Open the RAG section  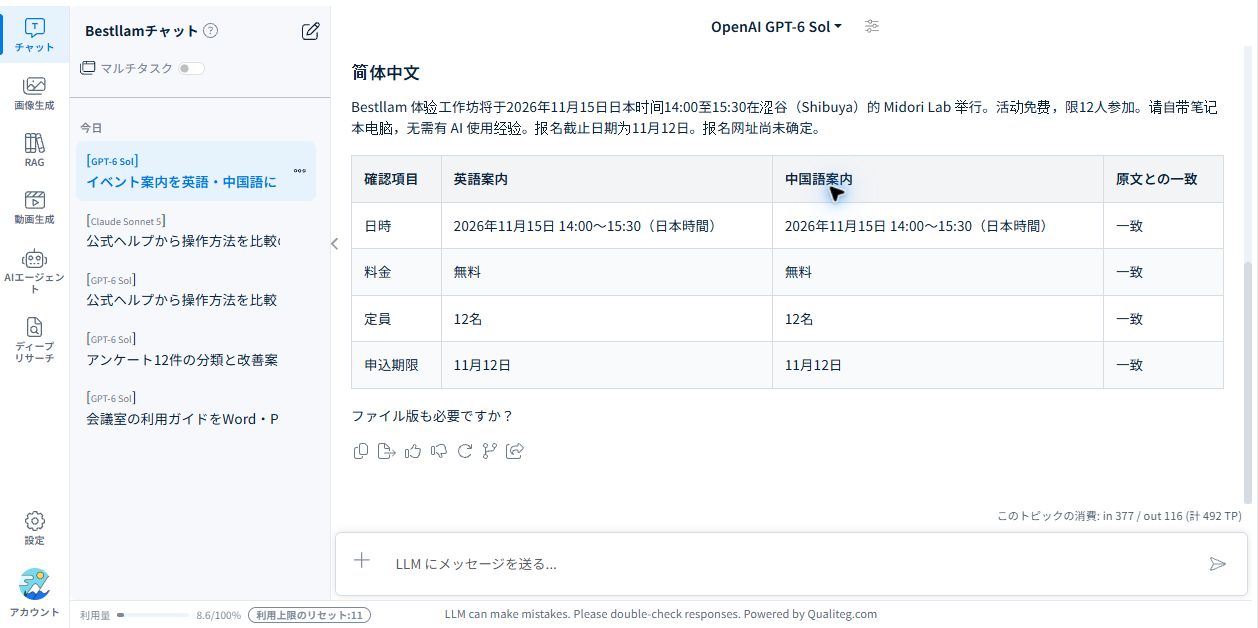34,149
